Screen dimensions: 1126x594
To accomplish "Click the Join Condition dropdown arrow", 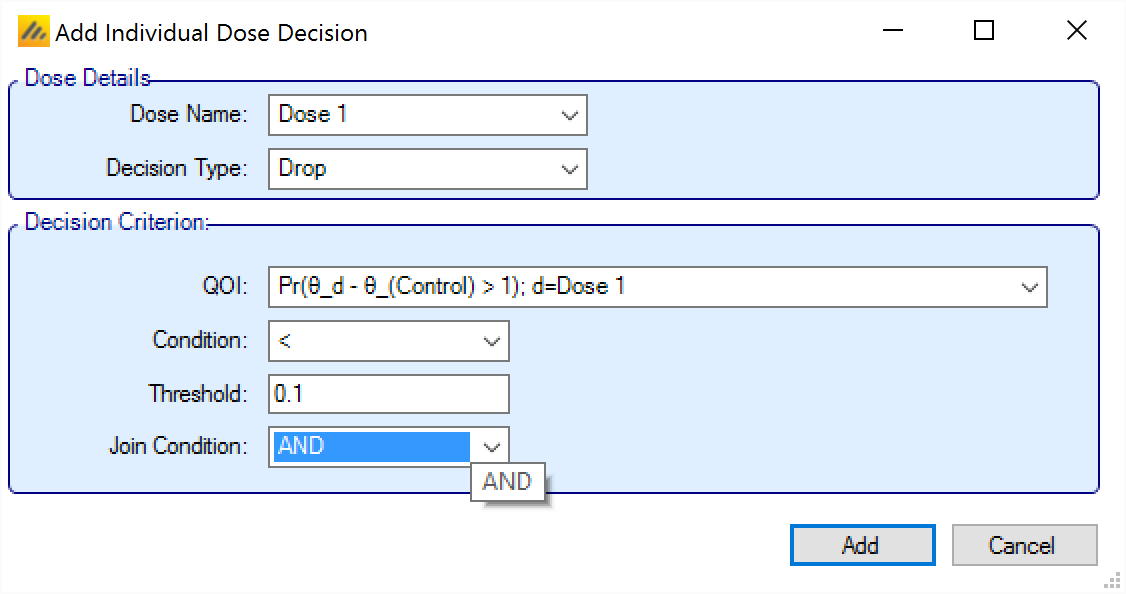I will 491,446.
